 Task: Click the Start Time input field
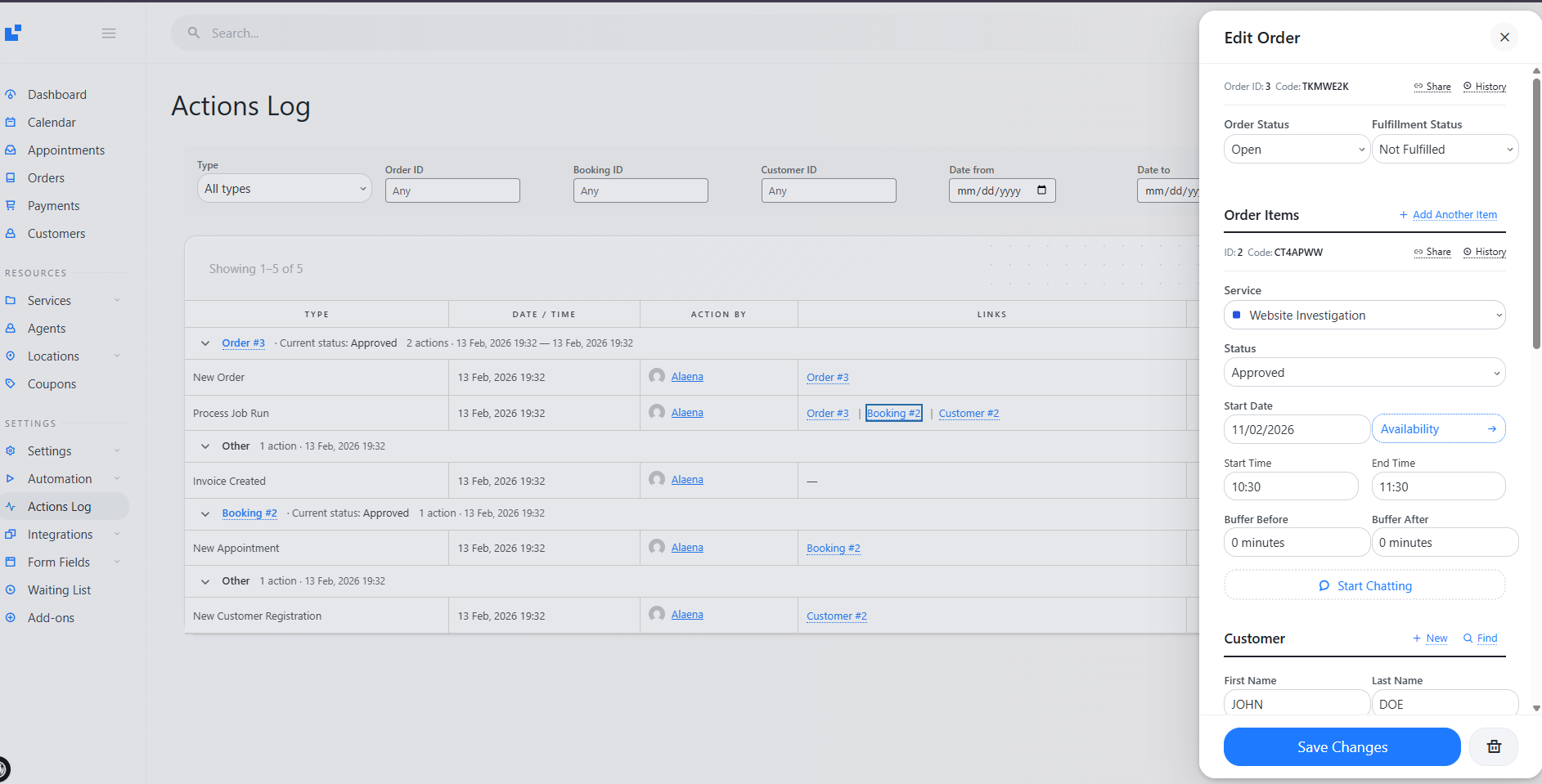[1290, 487]
